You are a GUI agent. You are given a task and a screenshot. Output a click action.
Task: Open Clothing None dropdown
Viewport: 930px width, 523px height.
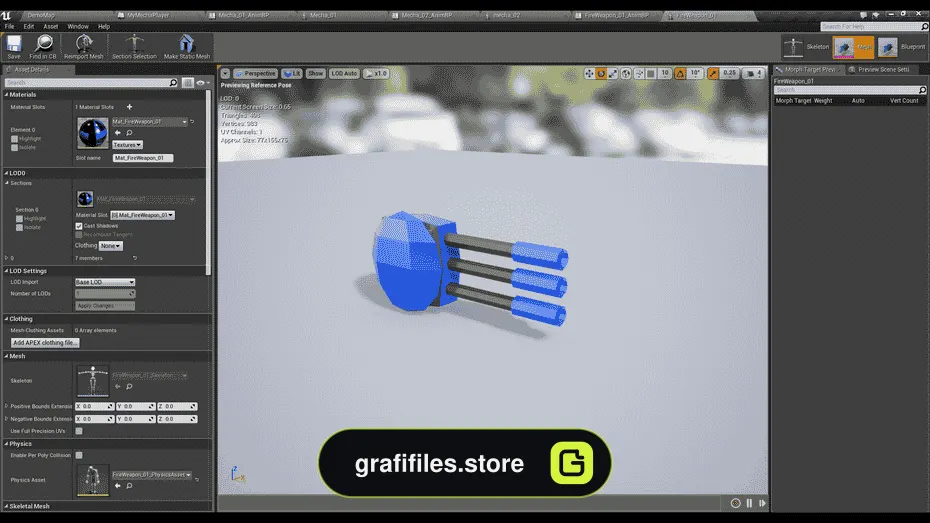(x=110, y=245)
